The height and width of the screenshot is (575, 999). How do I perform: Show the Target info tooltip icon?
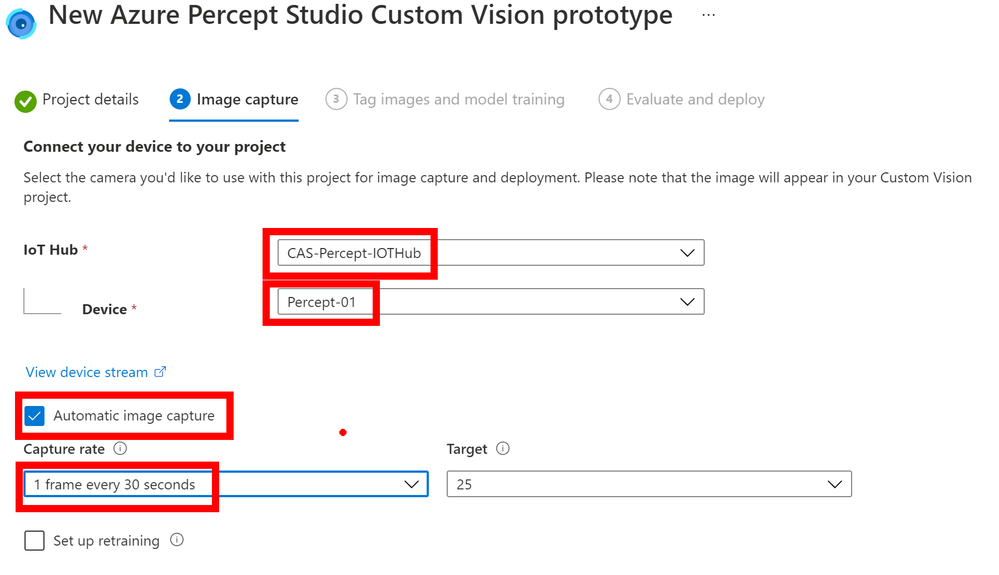click(503, 448)
